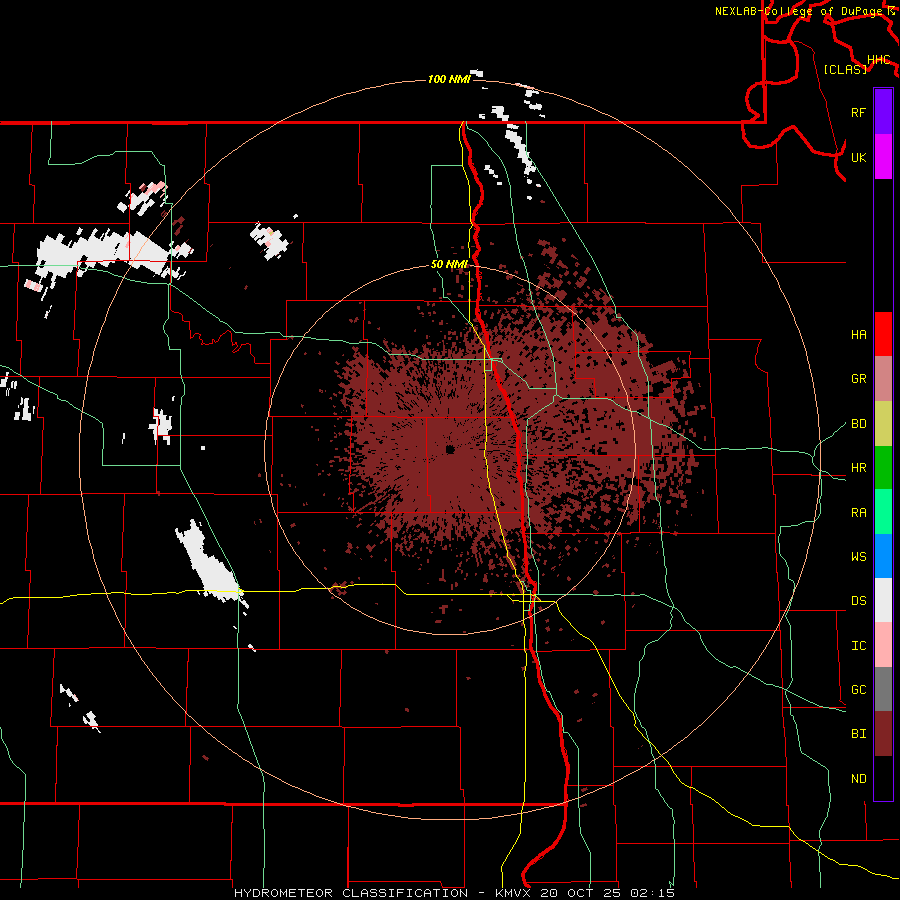Click the 20 OCT 25 date stamp
The width and height of the screenshot is (900, 900).
(x=580, y=893)
